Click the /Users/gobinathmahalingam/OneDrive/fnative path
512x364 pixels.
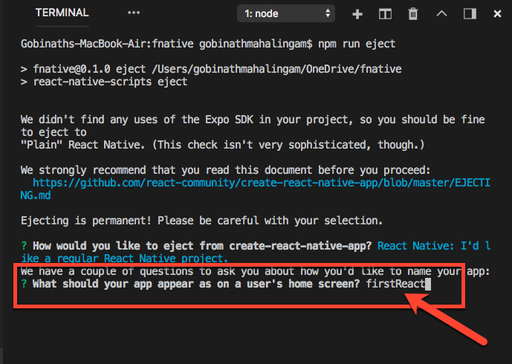click(x=276, y=69)
